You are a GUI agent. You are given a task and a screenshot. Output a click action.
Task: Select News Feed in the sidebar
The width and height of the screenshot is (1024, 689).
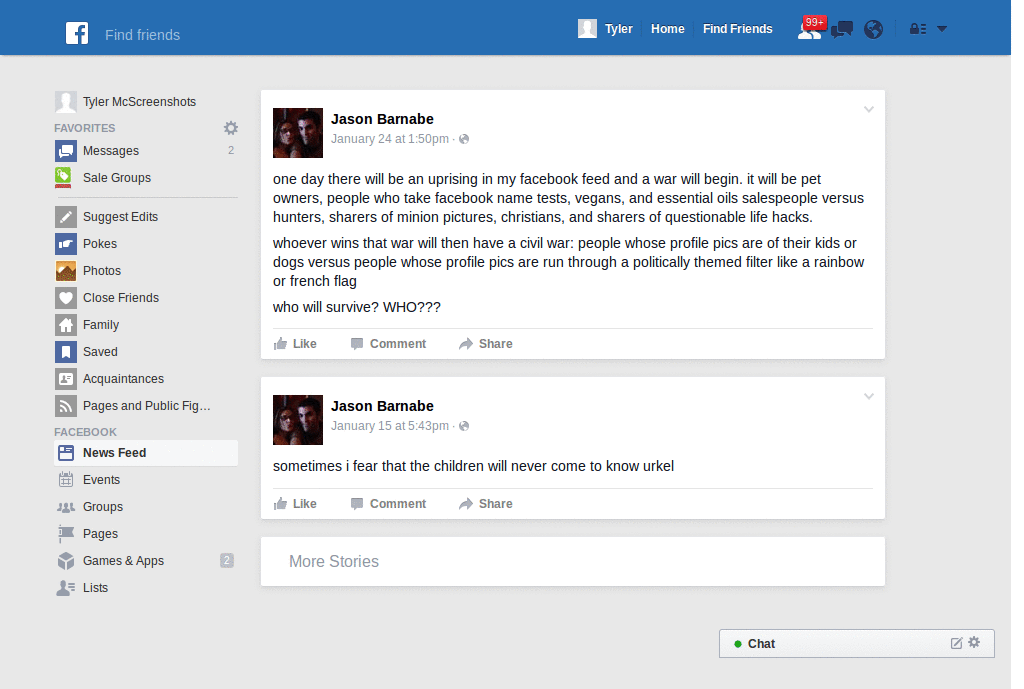point(146,453)
